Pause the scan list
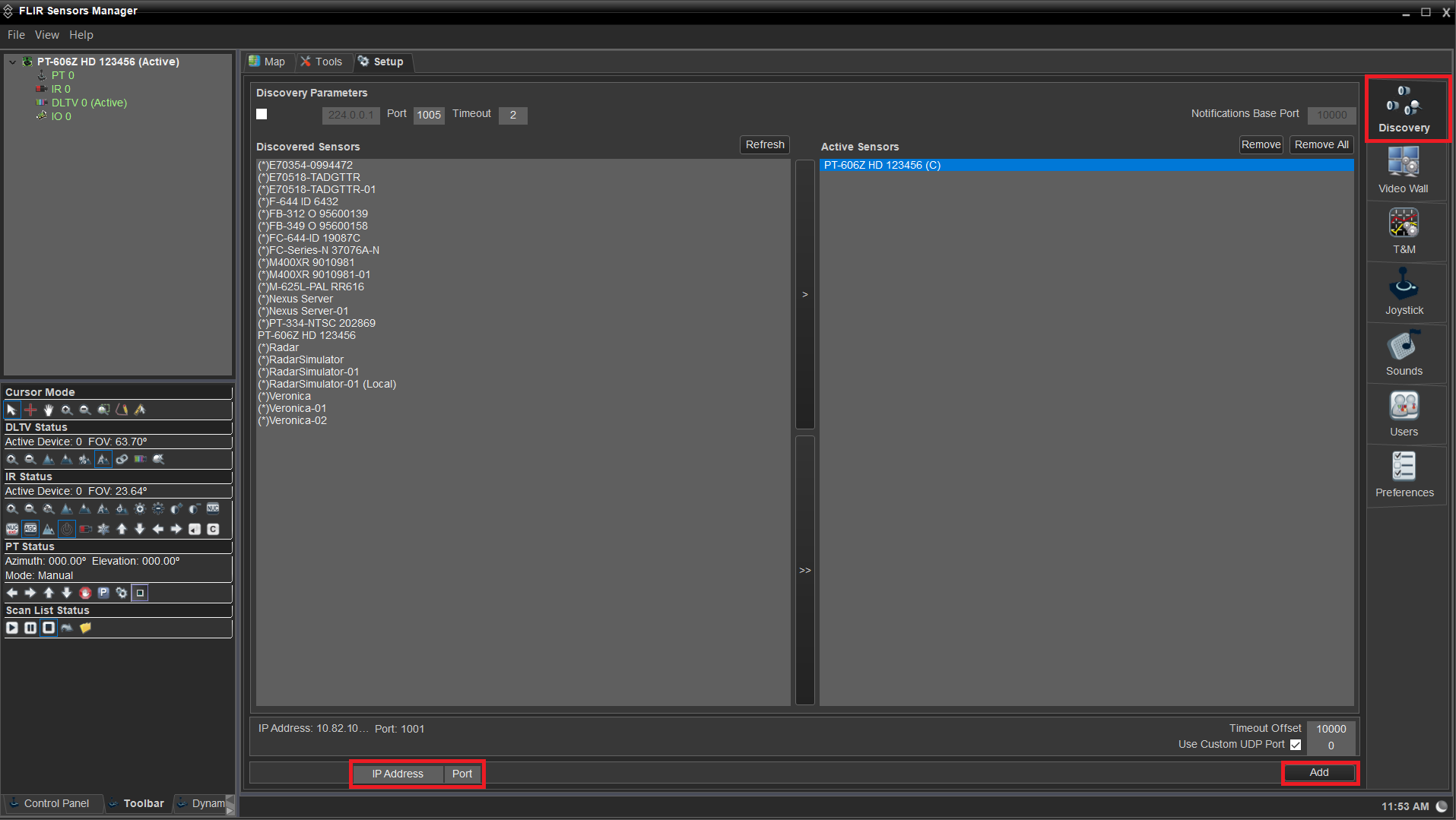 (x=30, y=628)
